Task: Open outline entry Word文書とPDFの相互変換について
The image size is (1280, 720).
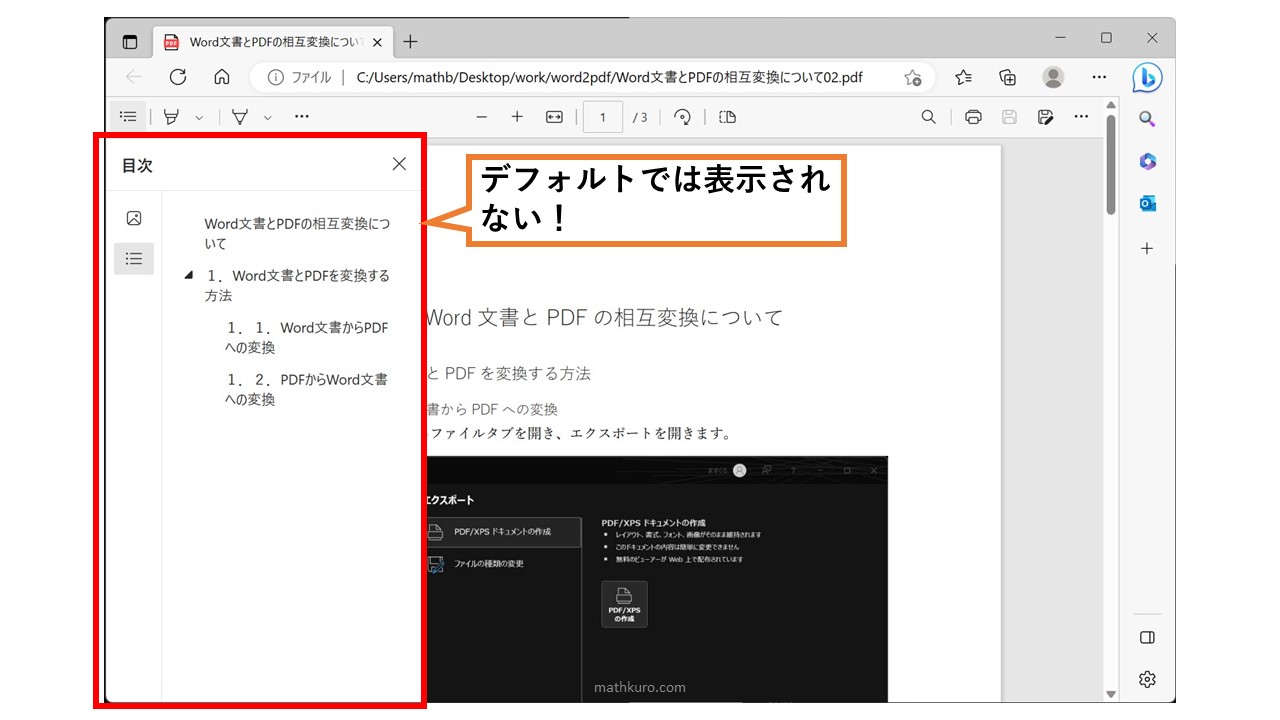Action: coord(296,234)
